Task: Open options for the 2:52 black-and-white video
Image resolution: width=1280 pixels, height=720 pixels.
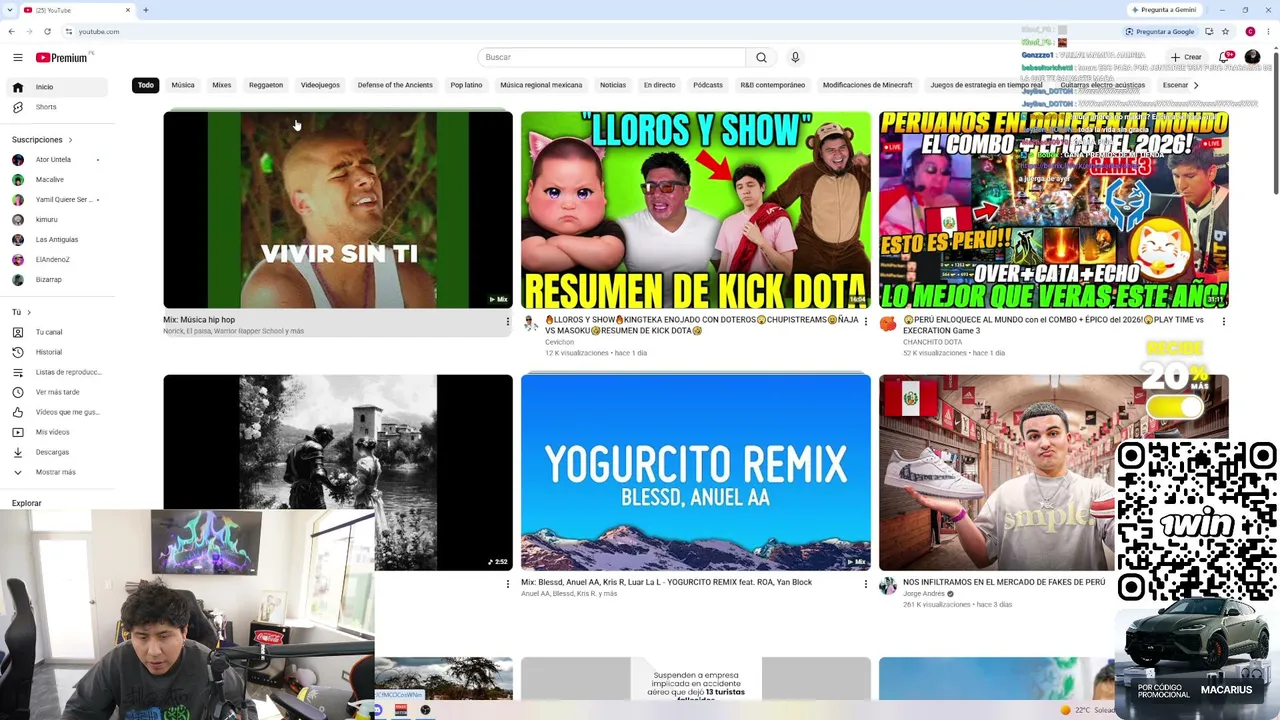Action: 507,584
